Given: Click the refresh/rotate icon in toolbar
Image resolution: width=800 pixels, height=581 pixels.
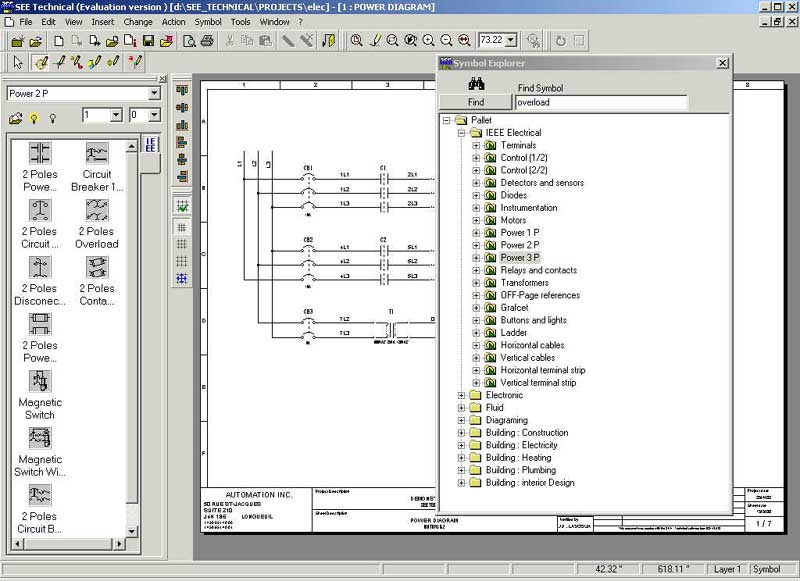Looking at the screenshot, I should 561,41.
